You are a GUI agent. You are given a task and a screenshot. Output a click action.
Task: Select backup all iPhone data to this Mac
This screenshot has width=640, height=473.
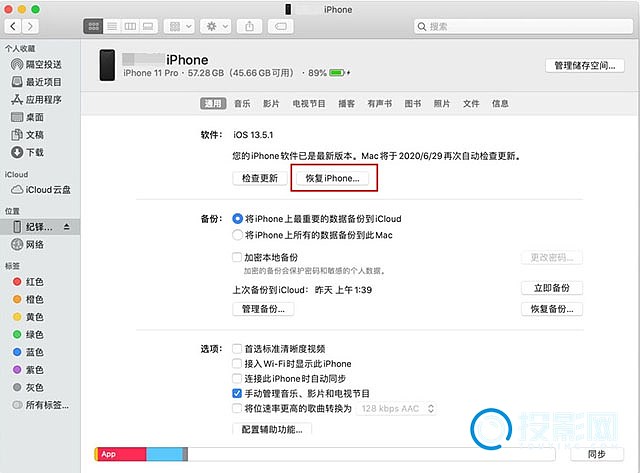(237, 235)
